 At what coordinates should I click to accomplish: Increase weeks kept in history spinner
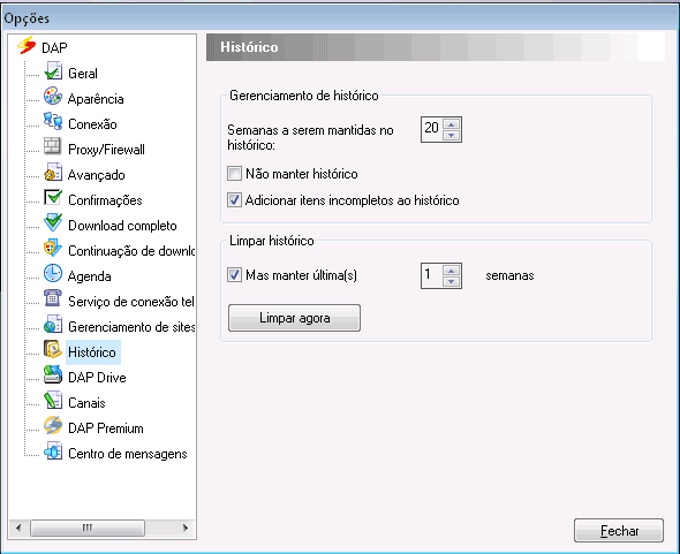451,124
